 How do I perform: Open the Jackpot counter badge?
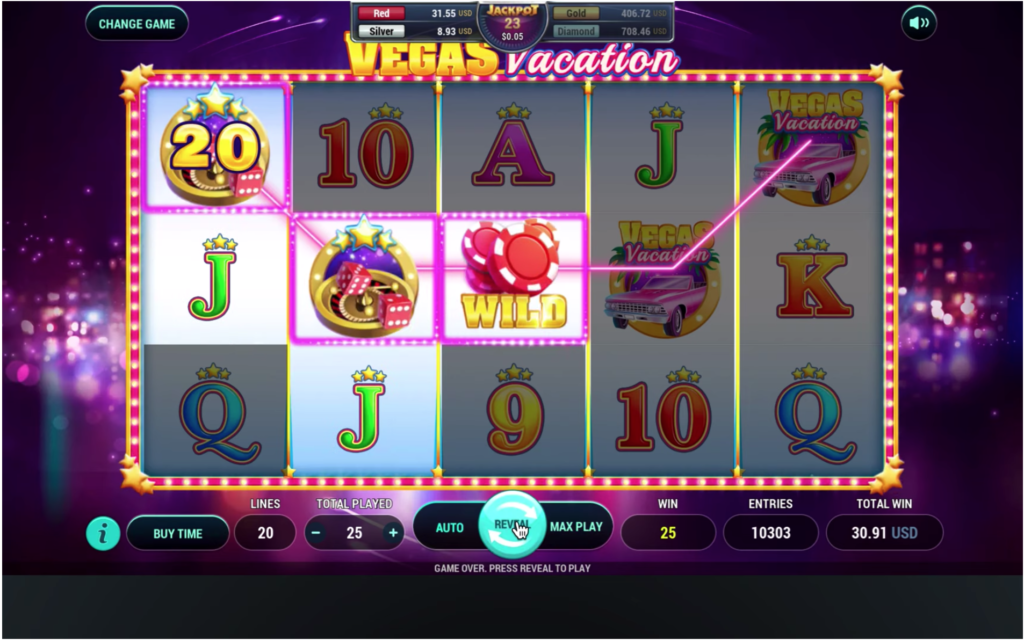coord(512,23)
